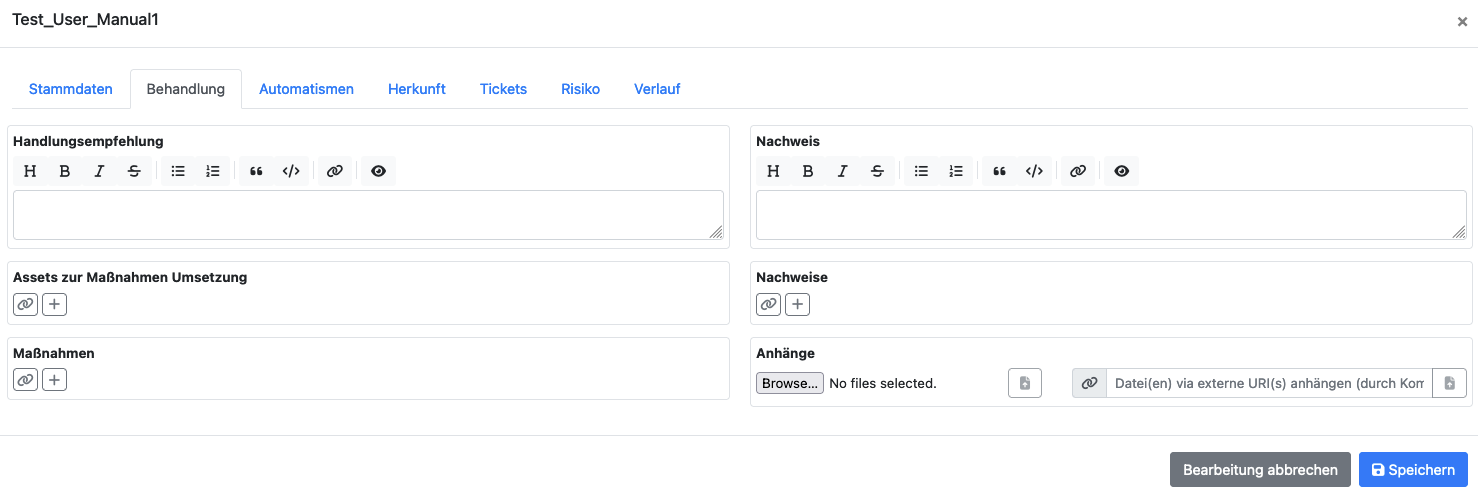Insert hyperlink in Nachweis editor

[x=1078, y=171]
